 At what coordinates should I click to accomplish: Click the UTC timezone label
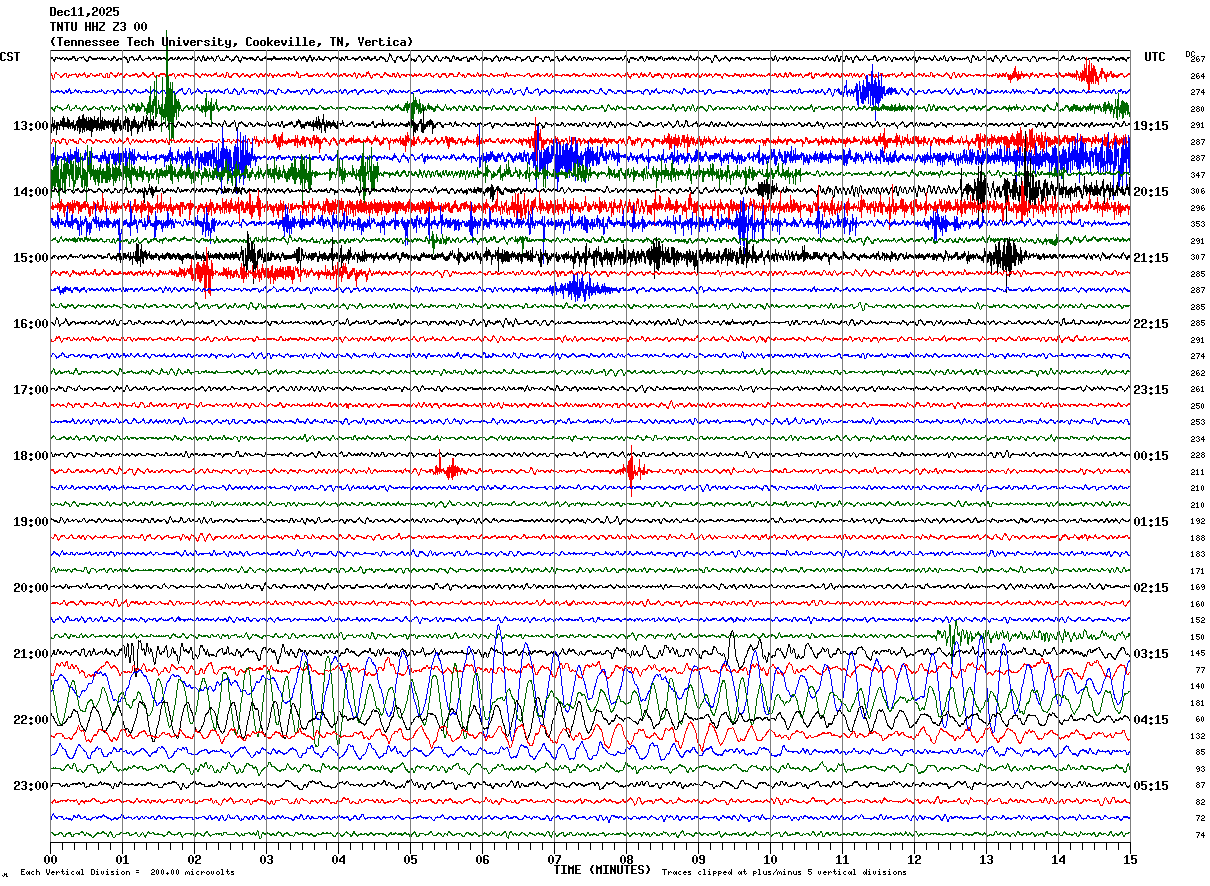coord(1154,57)
